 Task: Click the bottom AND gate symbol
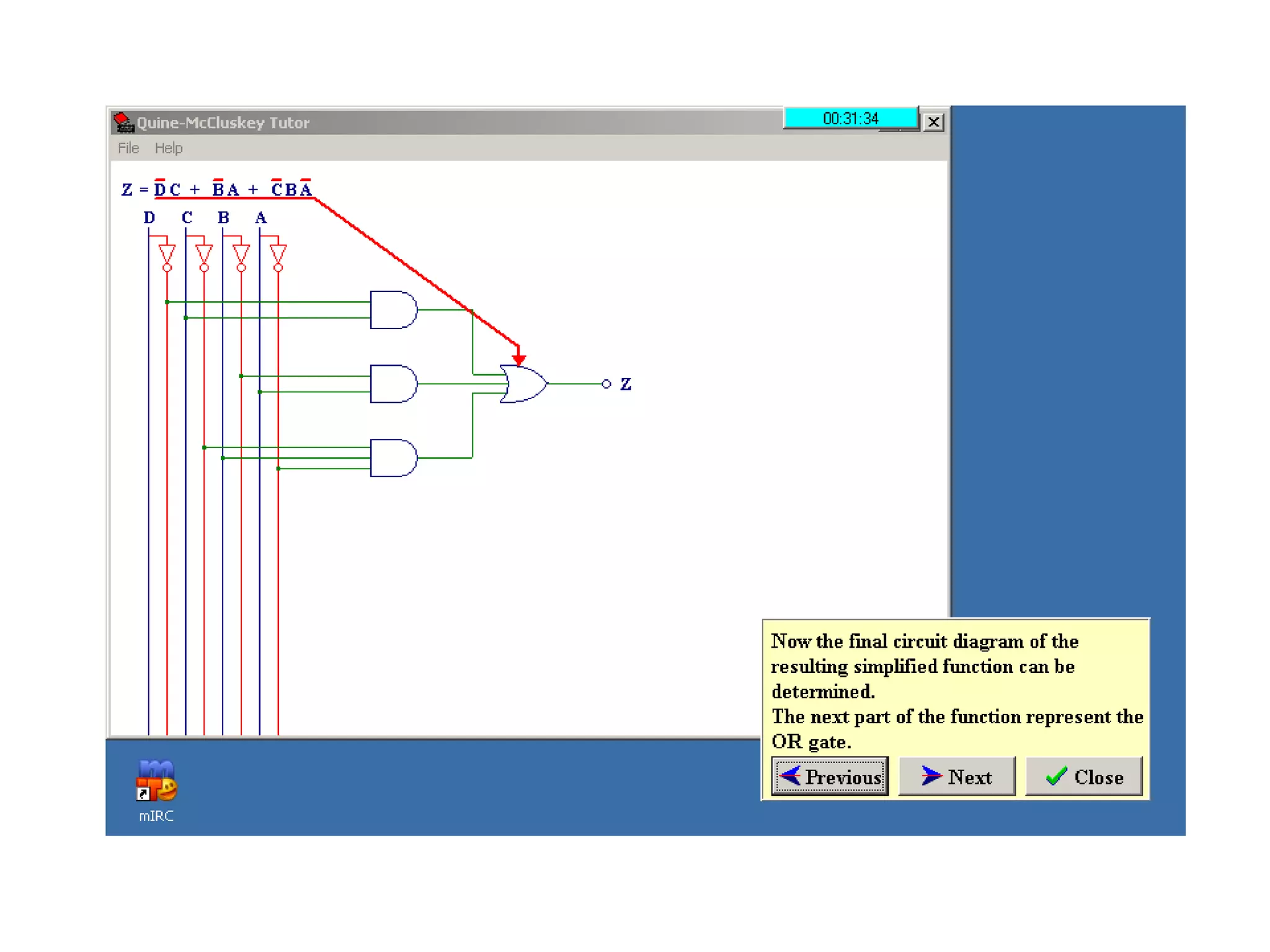pyautogui.click(x=393, y=458)
